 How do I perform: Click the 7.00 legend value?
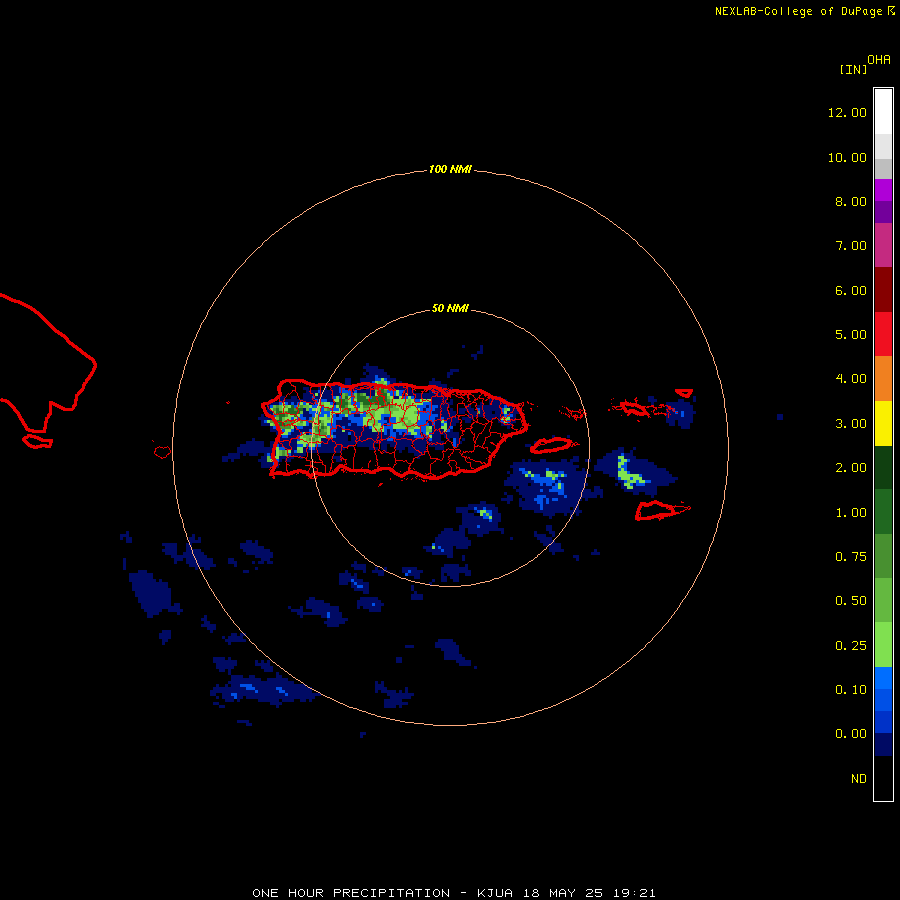pos(851,246)
